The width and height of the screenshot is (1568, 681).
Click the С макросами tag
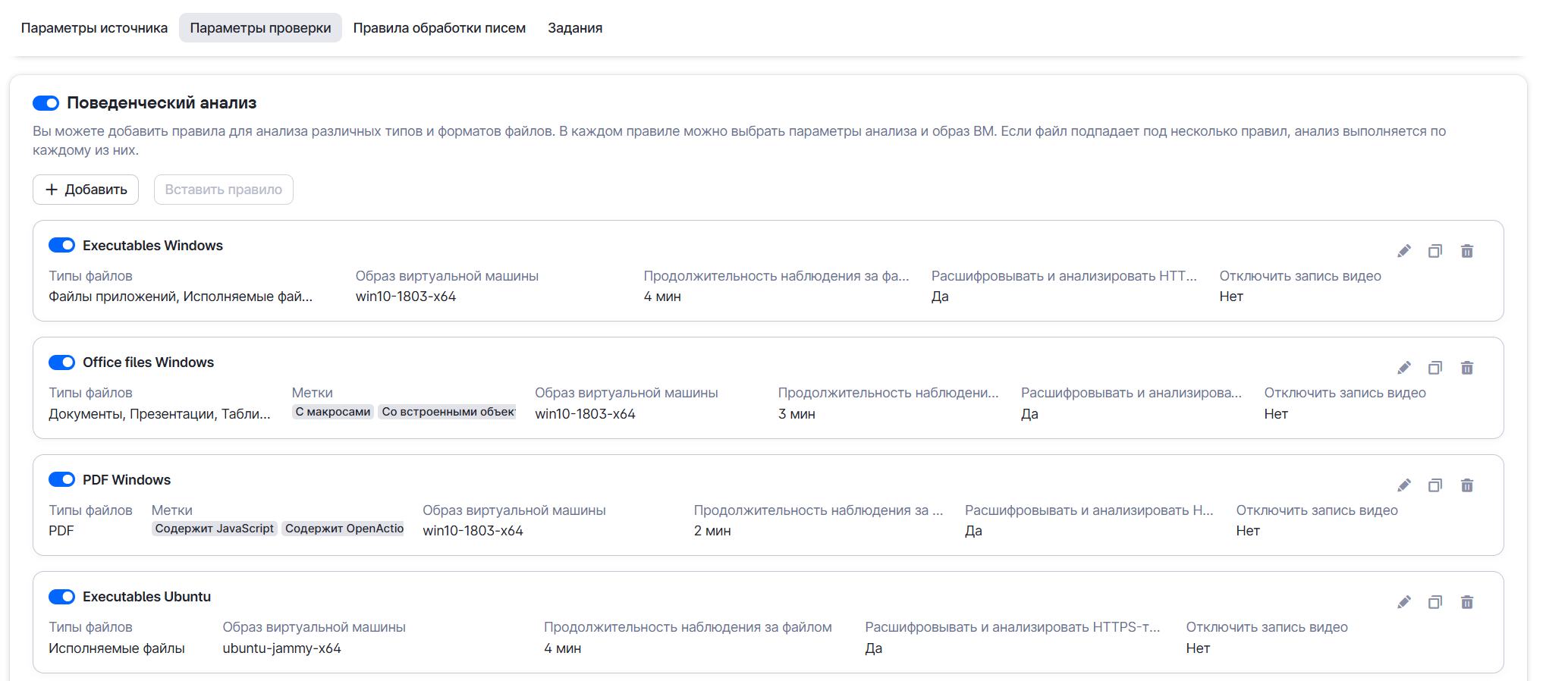[x=333, y=412]
